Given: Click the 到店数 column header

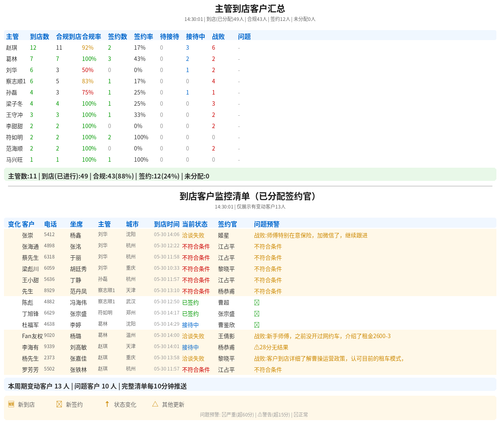Looking at the screenshot, I should (x=39, y=37).
